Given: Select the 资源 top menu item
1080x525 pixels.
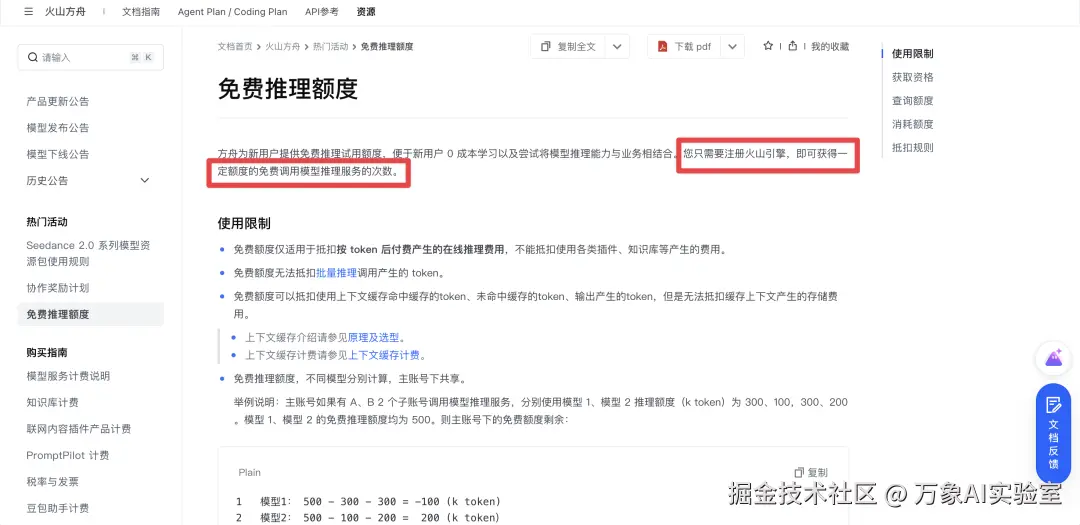Looking at the screenshot, I should tap(366, 12).
